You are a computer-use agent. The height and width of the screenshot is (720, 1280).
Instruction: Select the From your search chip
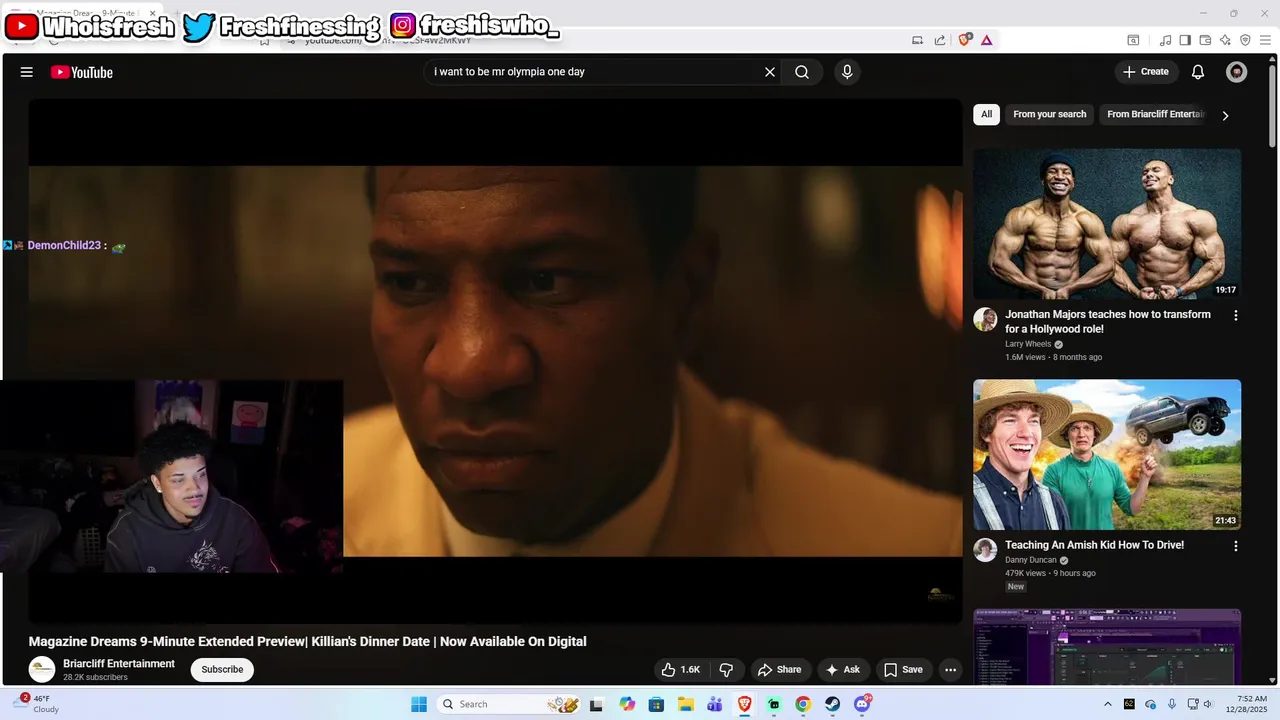click(x=1049, y=114)
